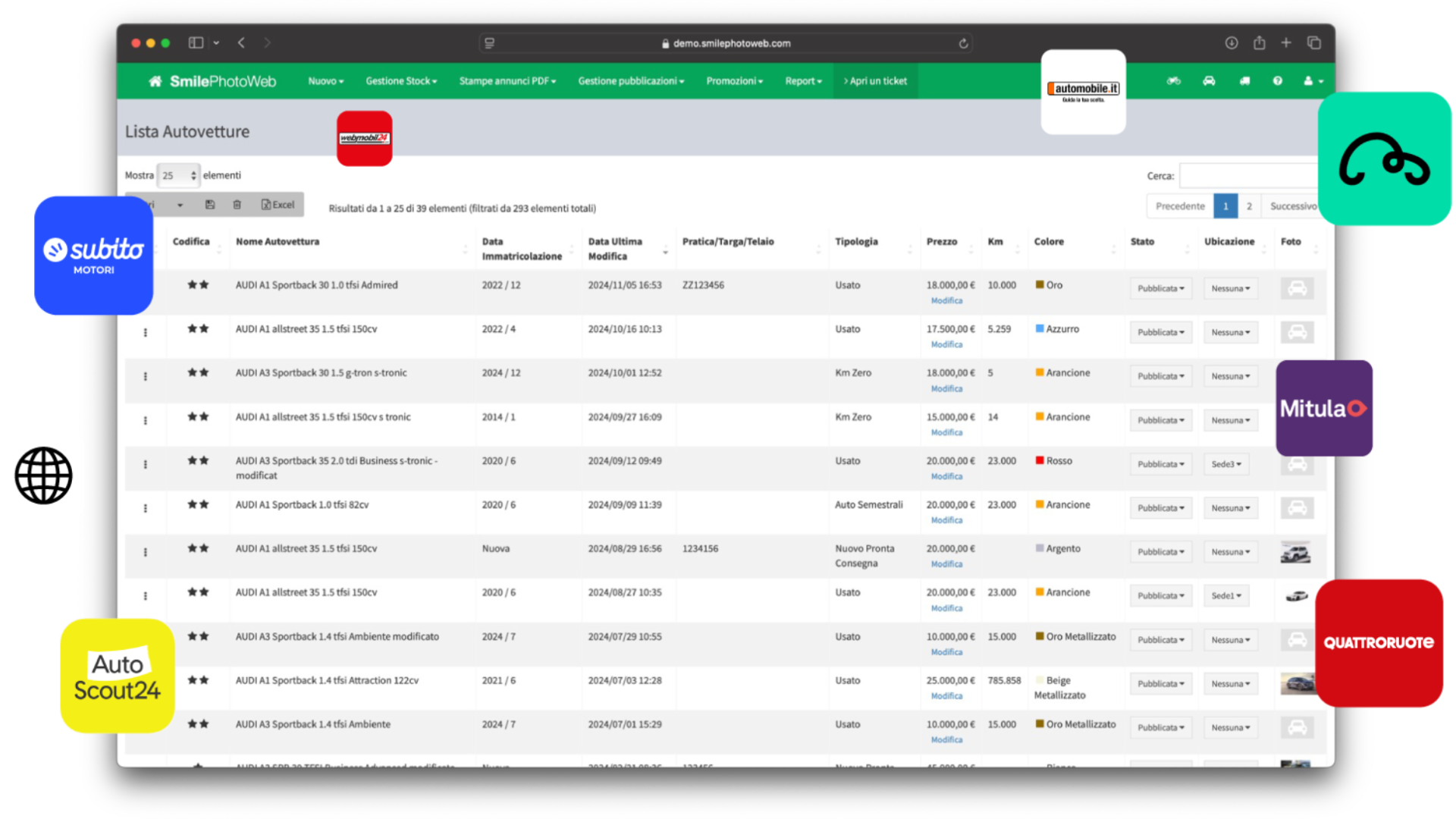The width and height of the screenshot is (1456, 819).
Task: Click the Excel export button
Action: point(278,205)
